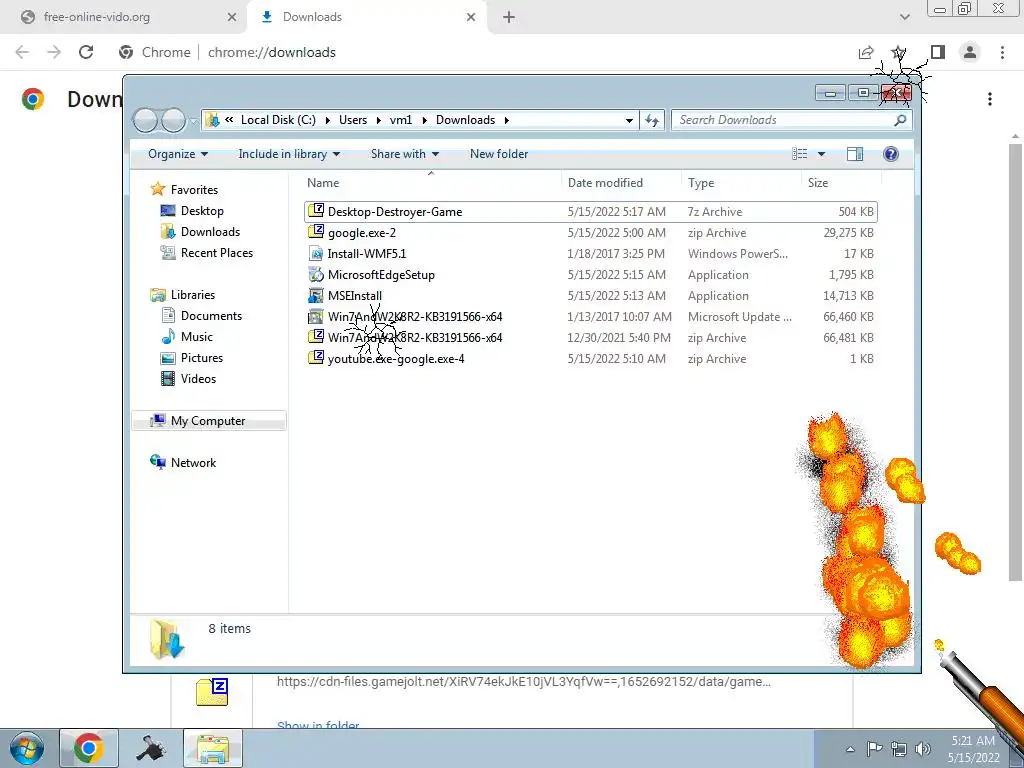Toggle the Explorer preview pane button
This screenshot has width=1024, height=768.
[x=855, y=153]
